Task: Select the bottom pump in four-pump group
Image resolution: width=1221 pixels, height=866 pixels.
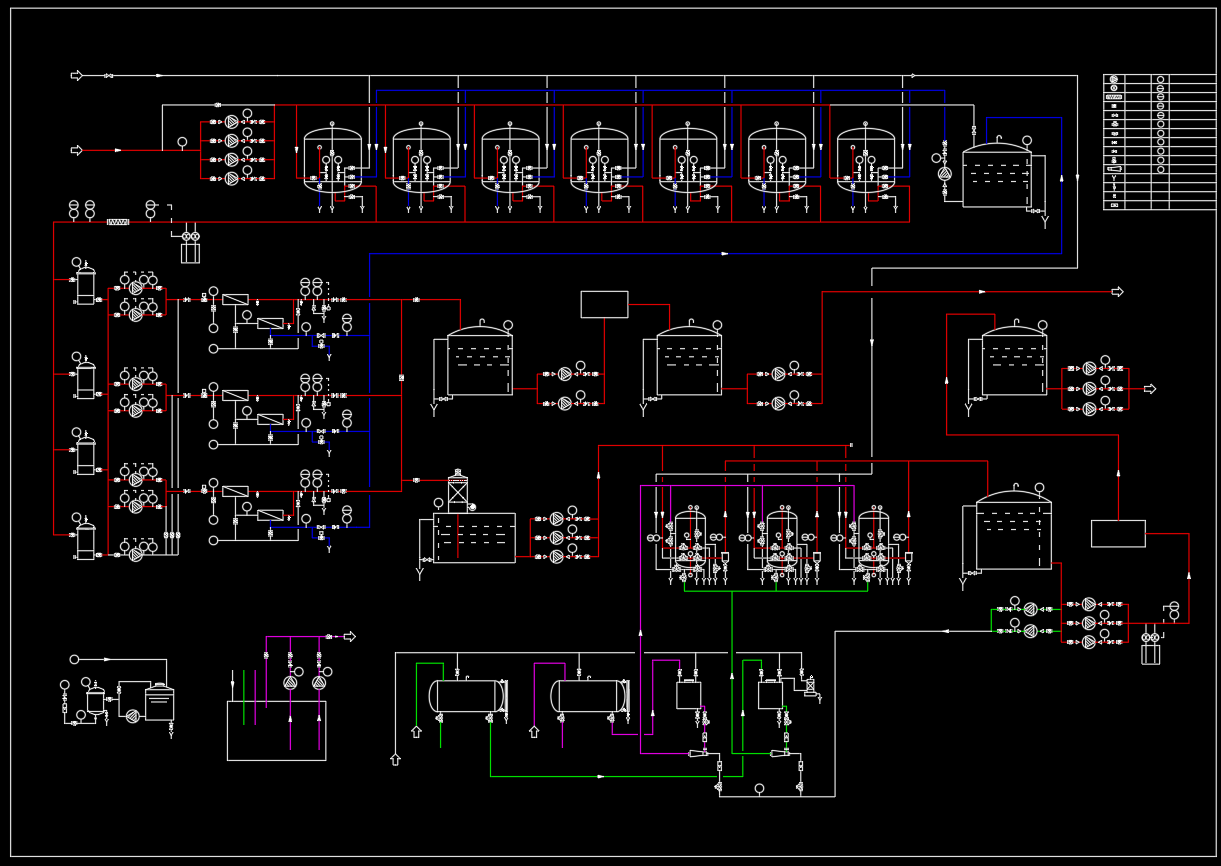Action: (x=232, y=178)
